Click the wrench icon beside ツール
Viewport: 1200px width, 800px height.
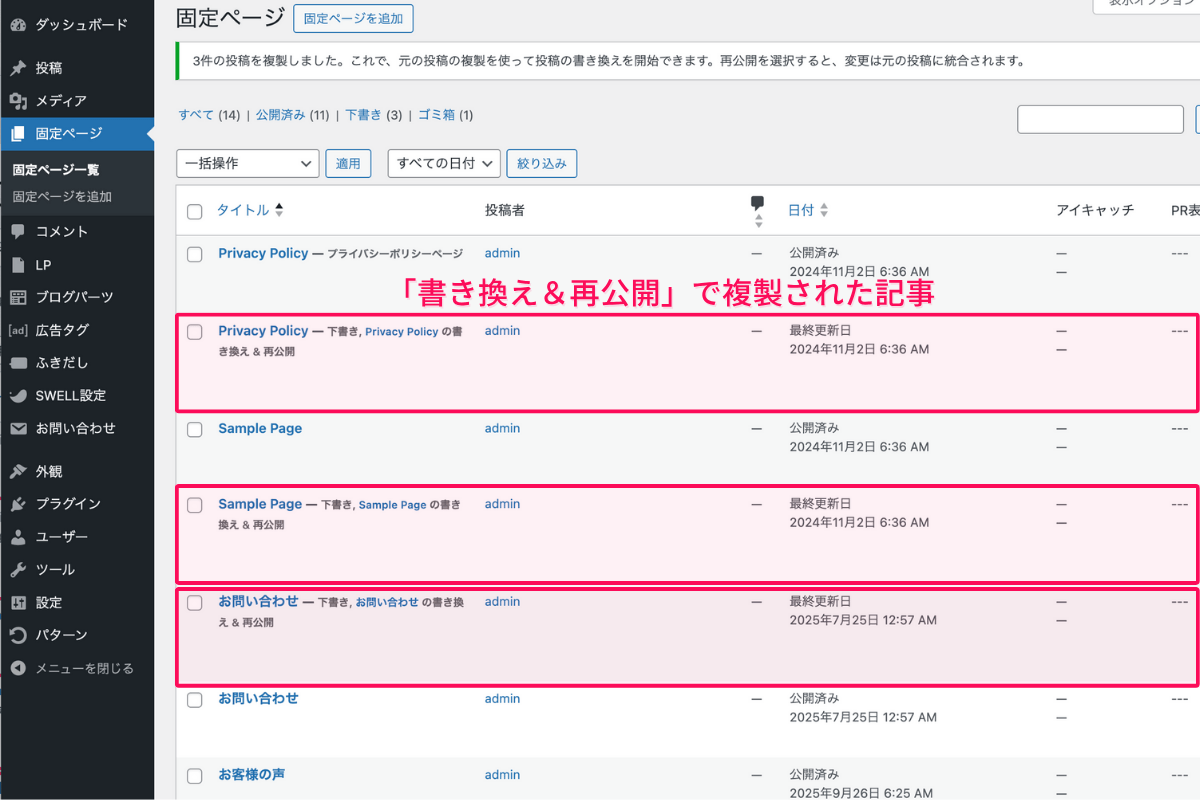coord(18,569)
